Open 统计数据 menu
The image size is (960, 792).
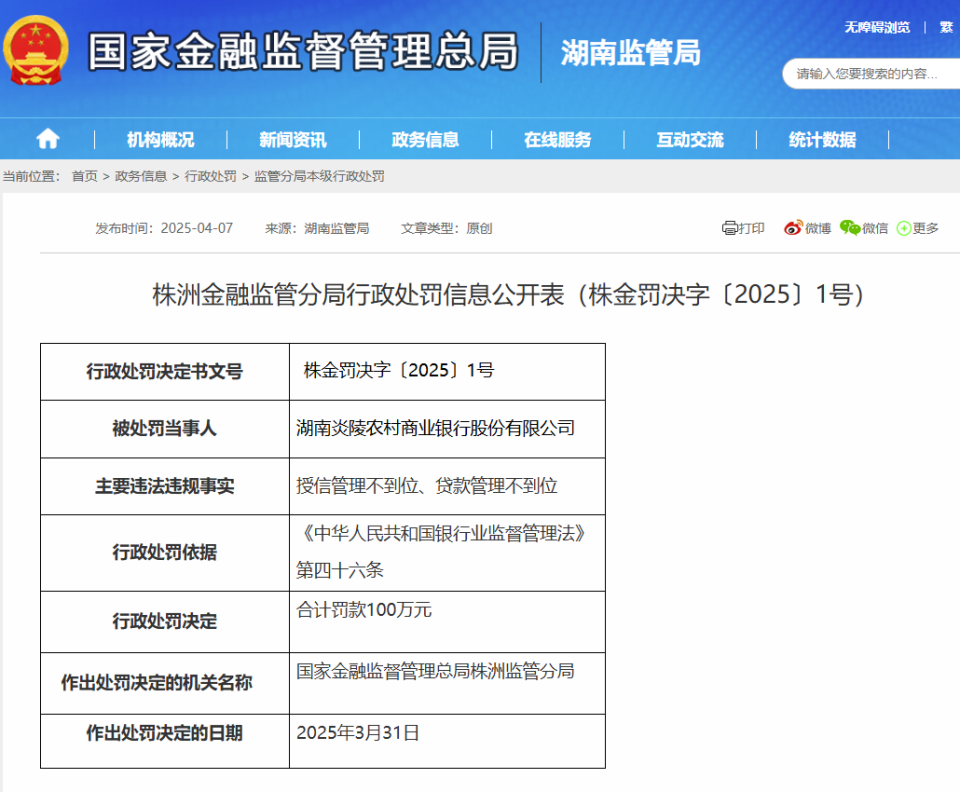(x=822, y=140)
